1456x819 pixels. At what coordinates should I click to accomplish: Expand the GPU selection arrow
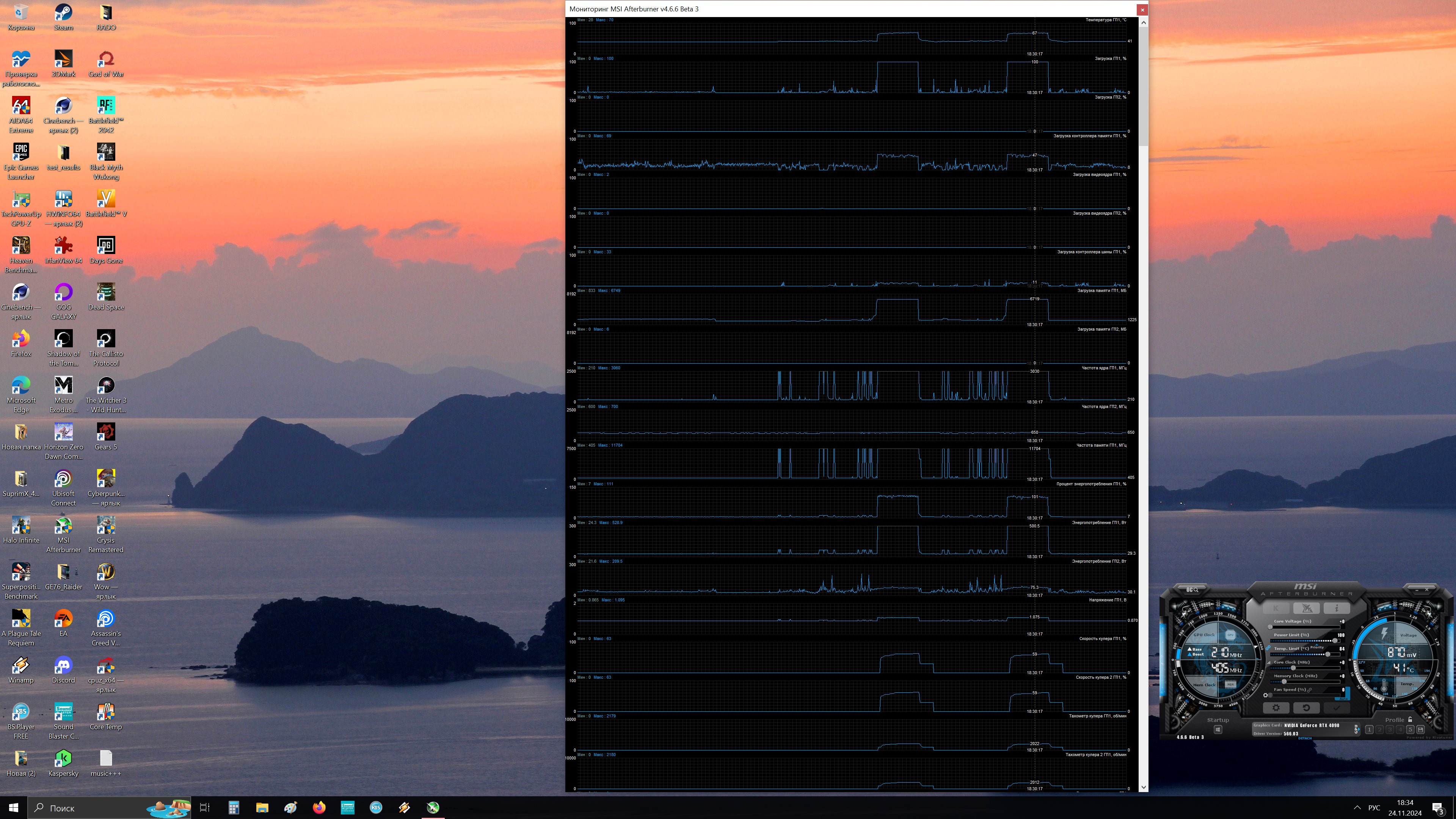coord(1359,729)
